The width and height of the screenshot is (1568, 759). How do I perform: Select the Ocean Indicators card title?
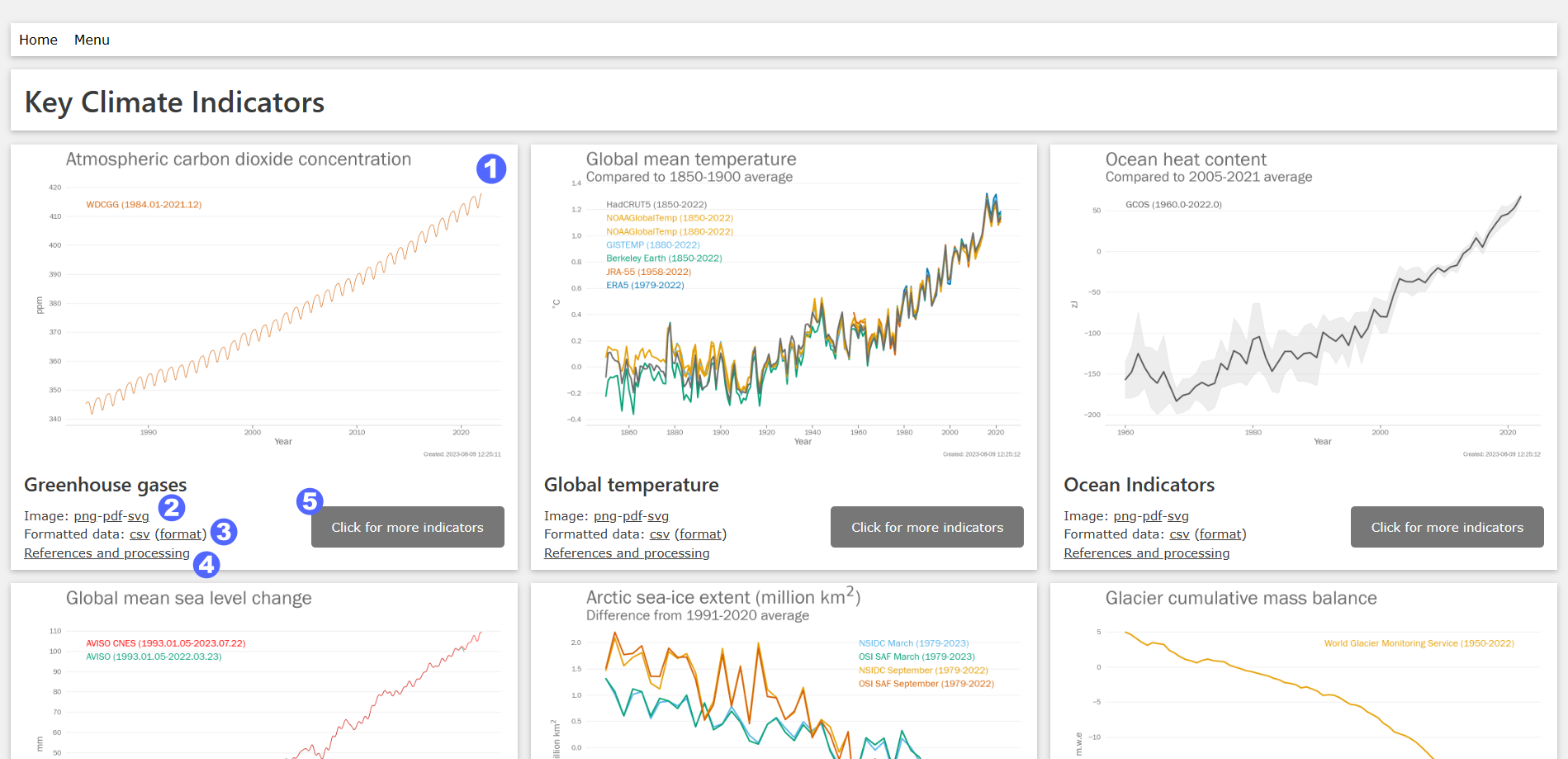[x=1139, y=485]
